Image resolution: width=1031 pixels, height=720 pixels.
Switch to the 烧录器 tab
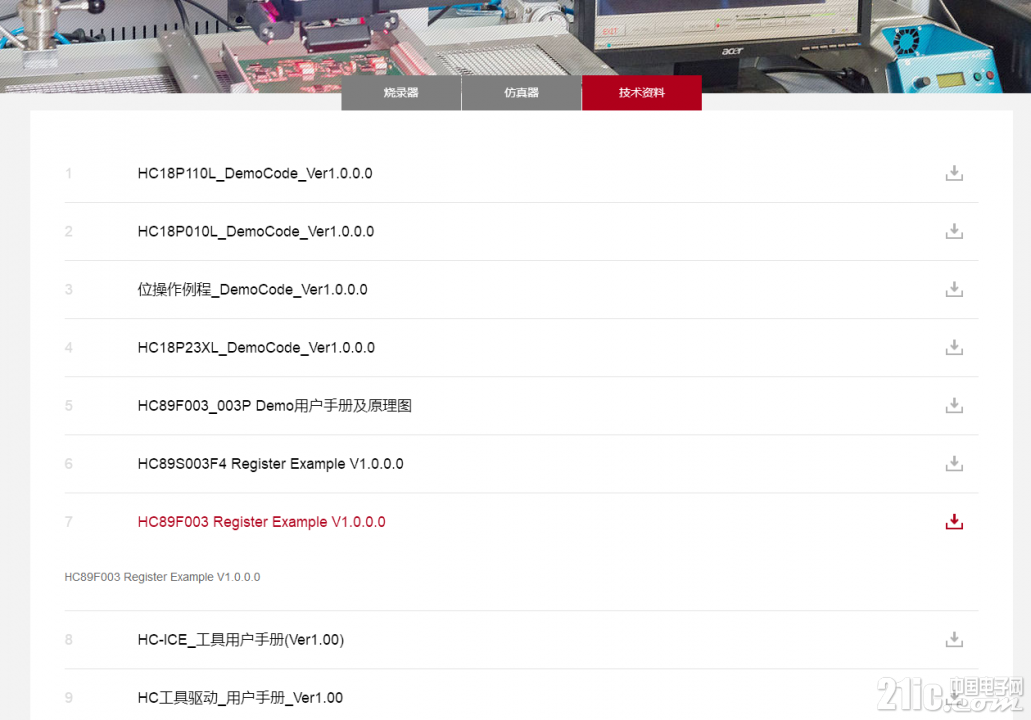point(401,93)
